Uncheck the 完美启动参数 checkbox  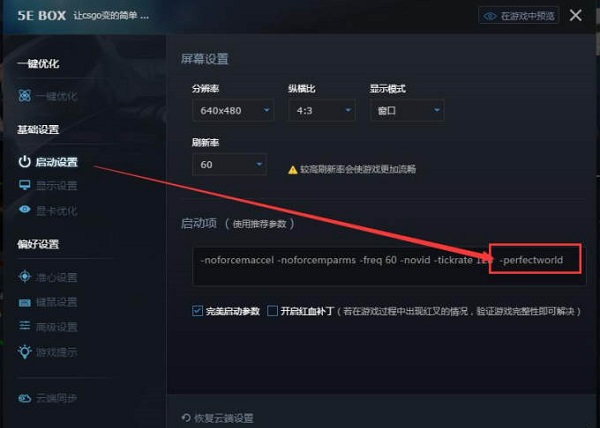(197, 311)
